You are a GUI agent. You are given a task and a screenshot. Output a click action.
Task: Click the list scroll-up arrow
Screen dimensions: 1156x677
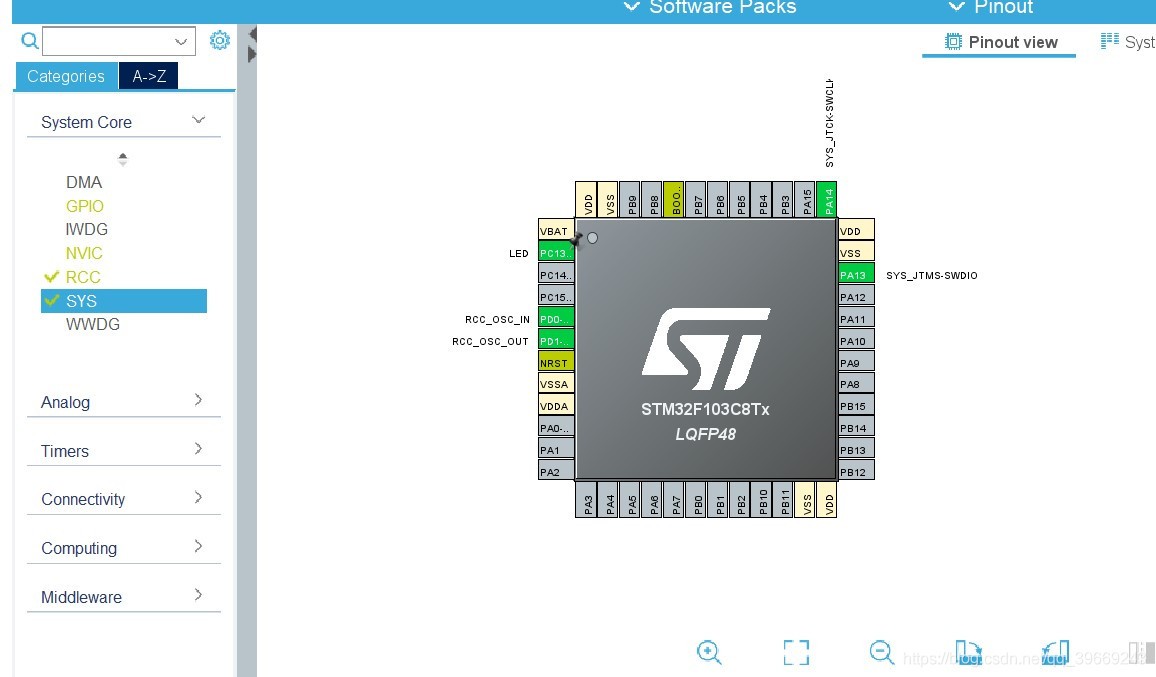(122, 156)
